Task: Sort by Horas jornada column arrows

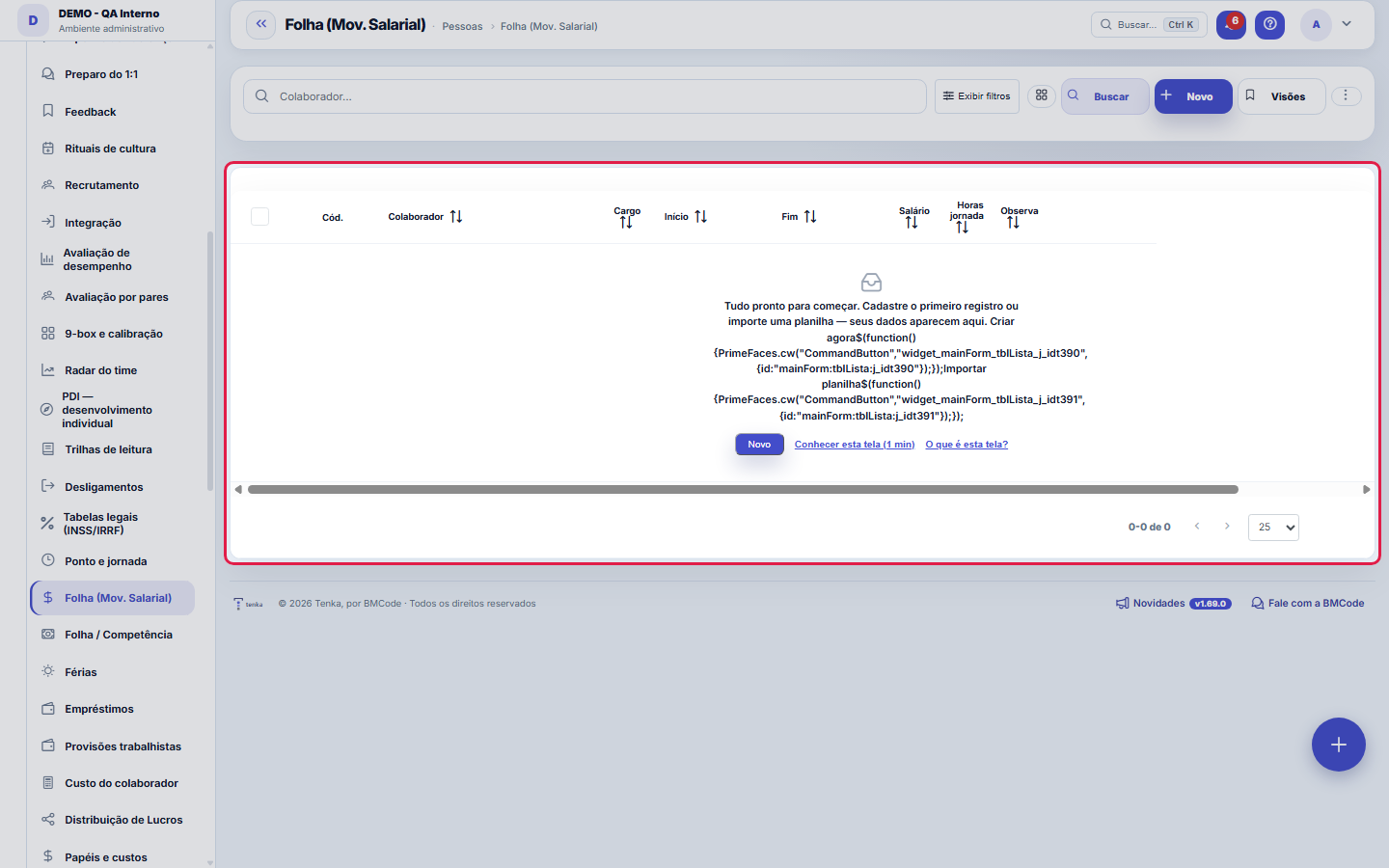Action: point(962,228)
